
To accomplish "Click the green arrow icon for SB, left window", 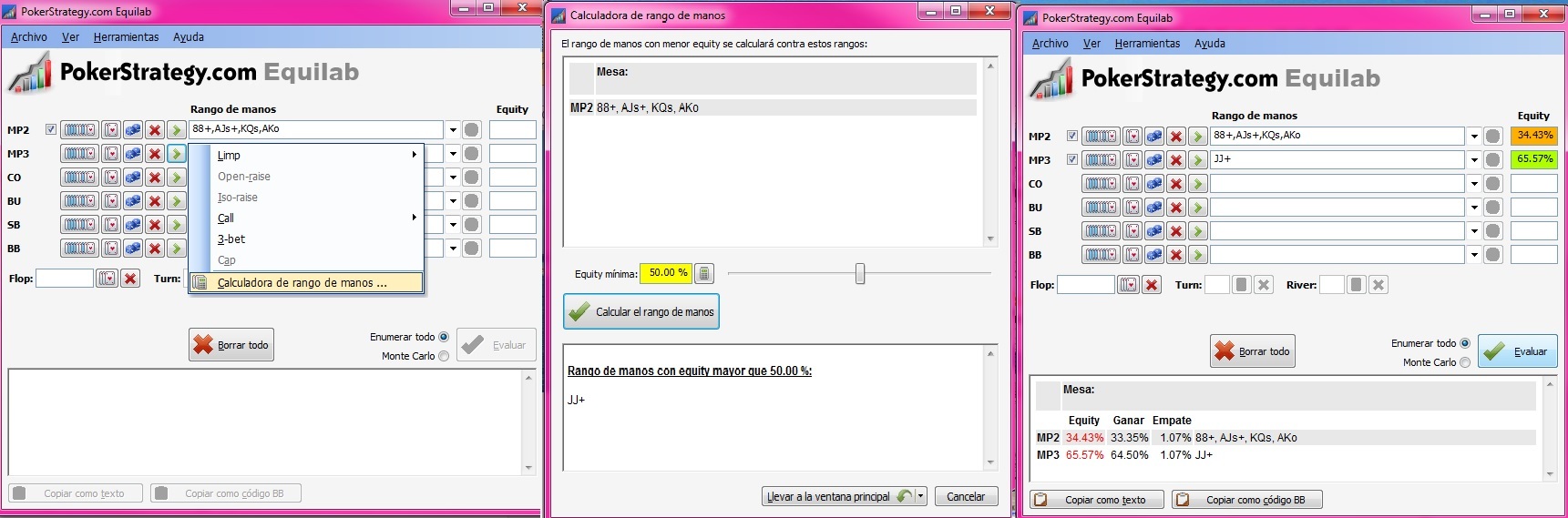I will tap(177, 225).
